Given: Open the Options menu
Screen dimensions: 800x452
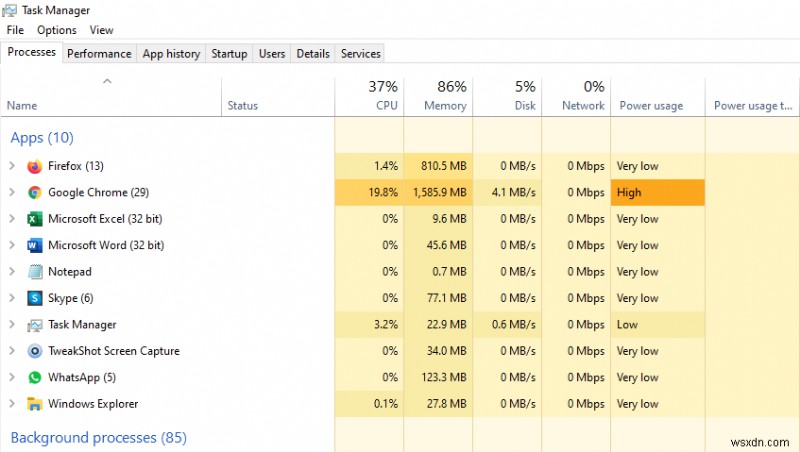Looking at the screenshot, I should pyautogui.click(x=57, y=31).
